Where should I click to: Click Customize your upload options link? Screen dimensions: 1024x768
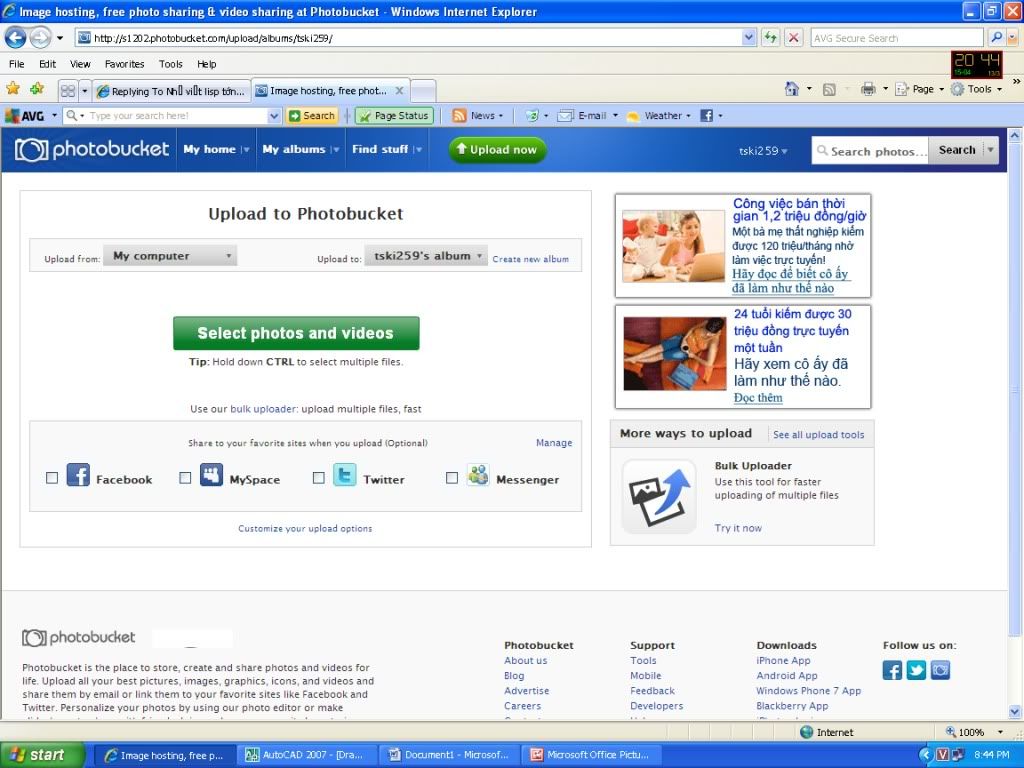305,528
